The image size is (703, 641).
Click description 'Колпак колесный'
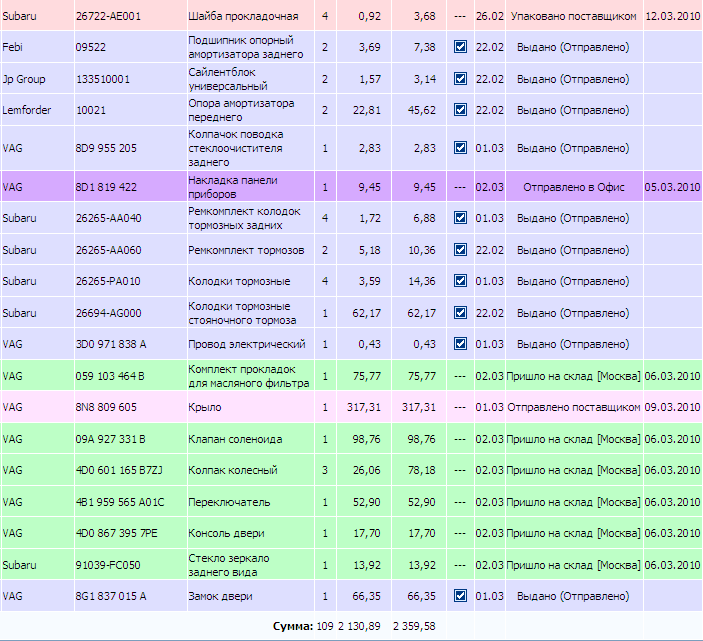click(x=233, y=470)
